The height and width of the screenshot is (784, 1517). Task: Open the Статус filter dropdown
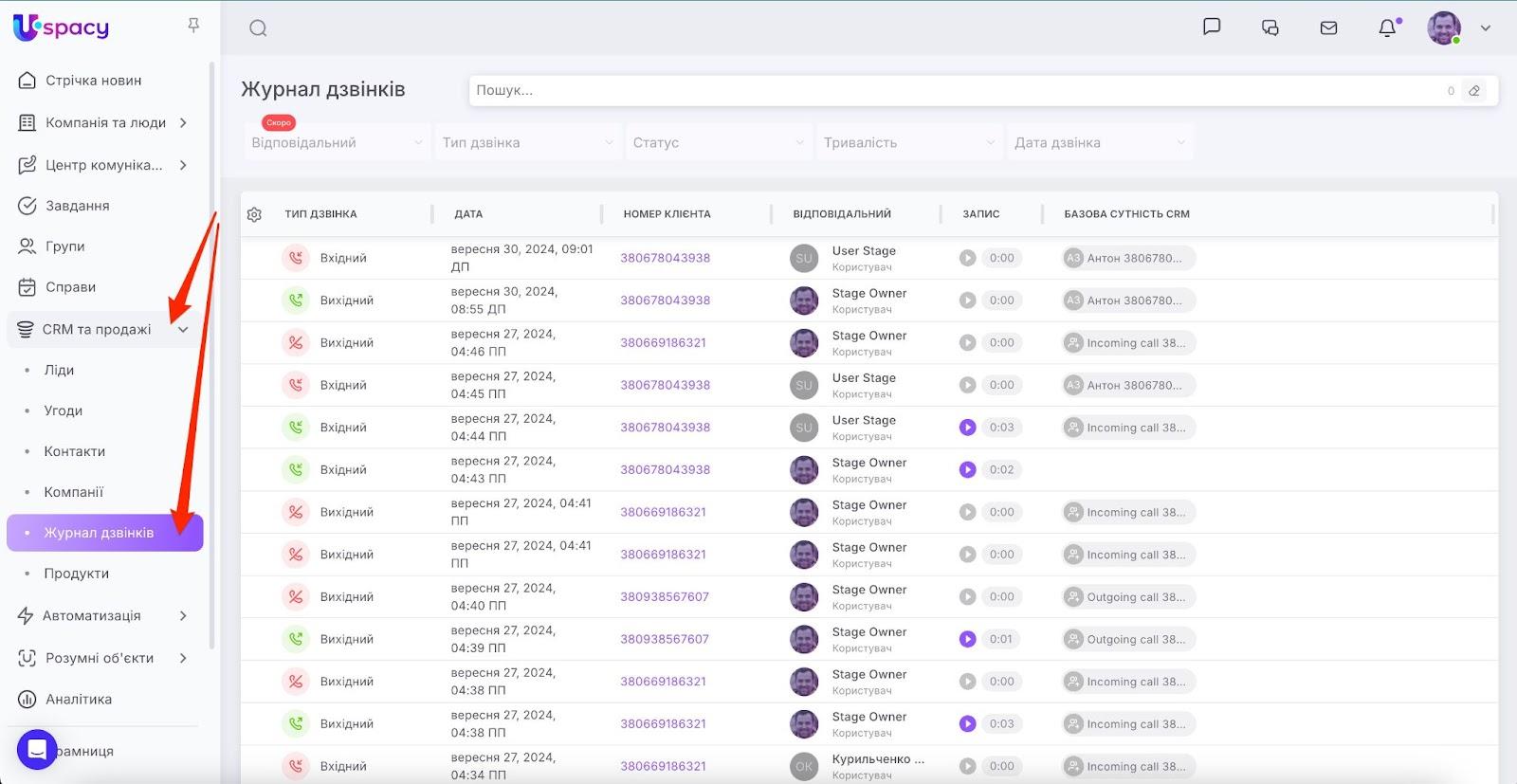[x=718, y=143]
